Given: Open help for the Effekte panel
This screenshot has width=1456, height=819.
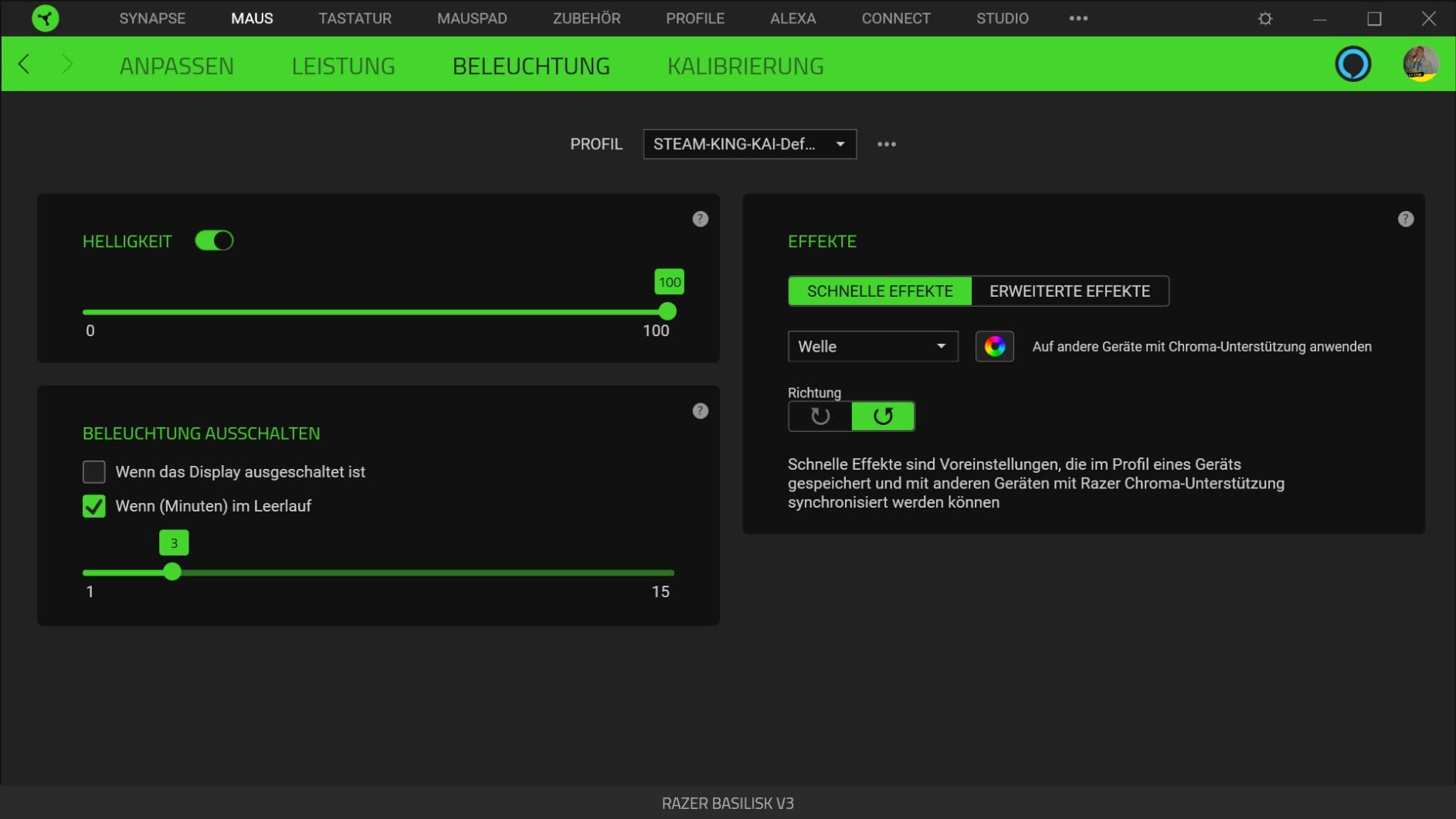Looking at the screenshot, I should click(x=1406, y=219).
